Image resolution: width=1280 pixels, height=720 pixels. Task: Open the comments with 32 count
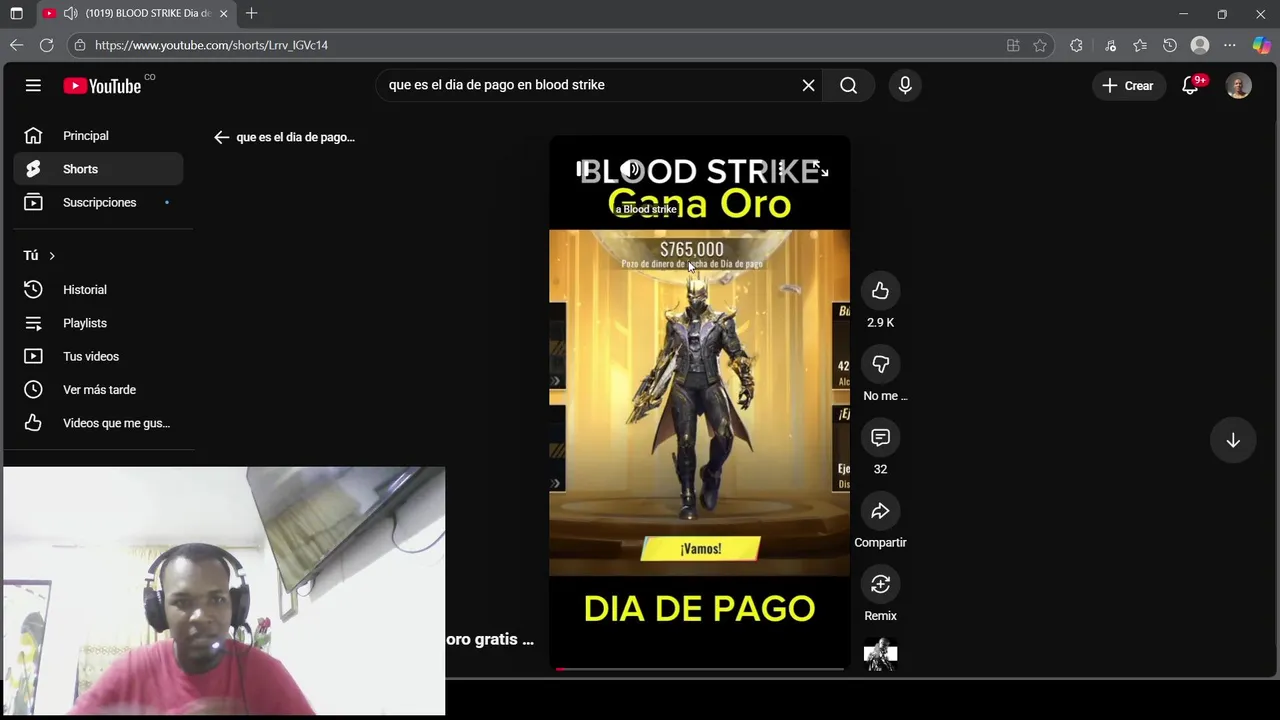pos(880,438)
